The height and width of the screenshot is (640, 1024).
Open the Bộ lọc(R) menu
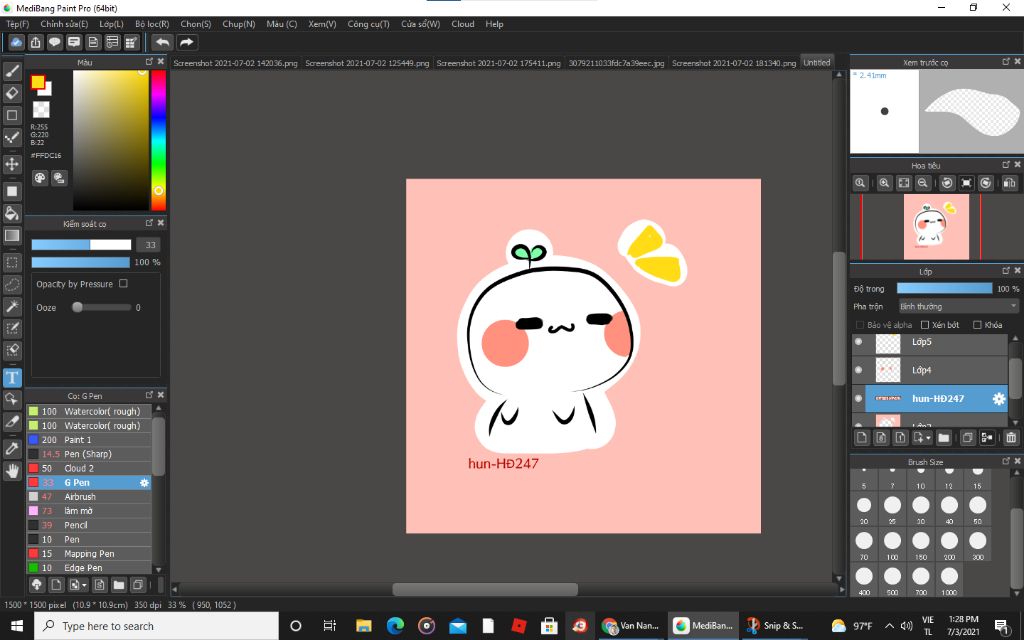point(152,24)
